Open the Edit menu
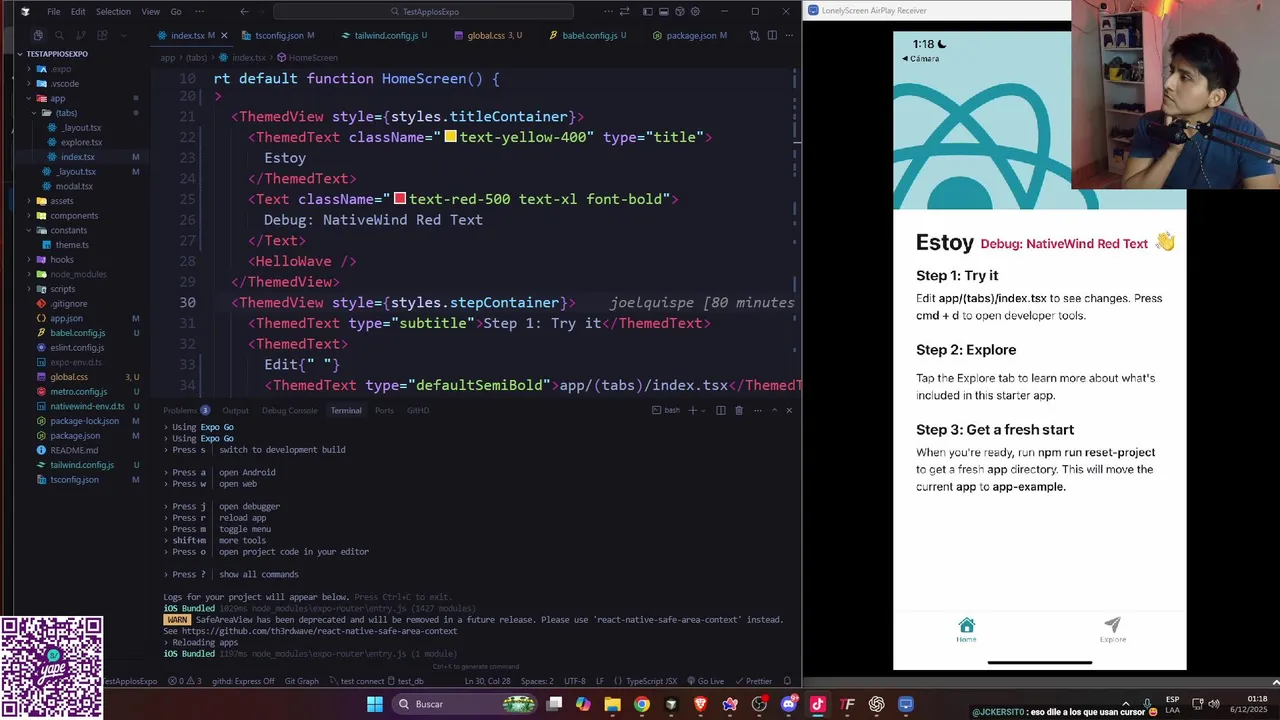The height and width of the screenshot is (720, 1280). coord(78,11)
